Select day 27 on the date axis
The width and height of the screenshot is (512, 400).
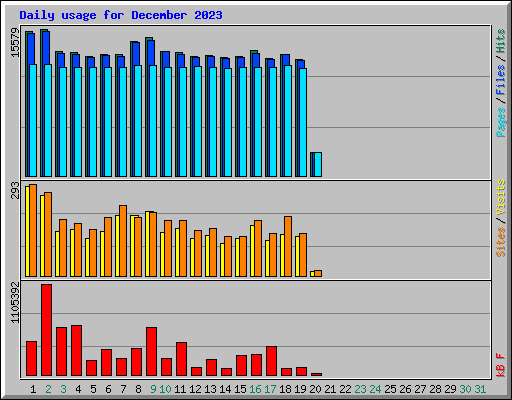[x=420, y=389]
